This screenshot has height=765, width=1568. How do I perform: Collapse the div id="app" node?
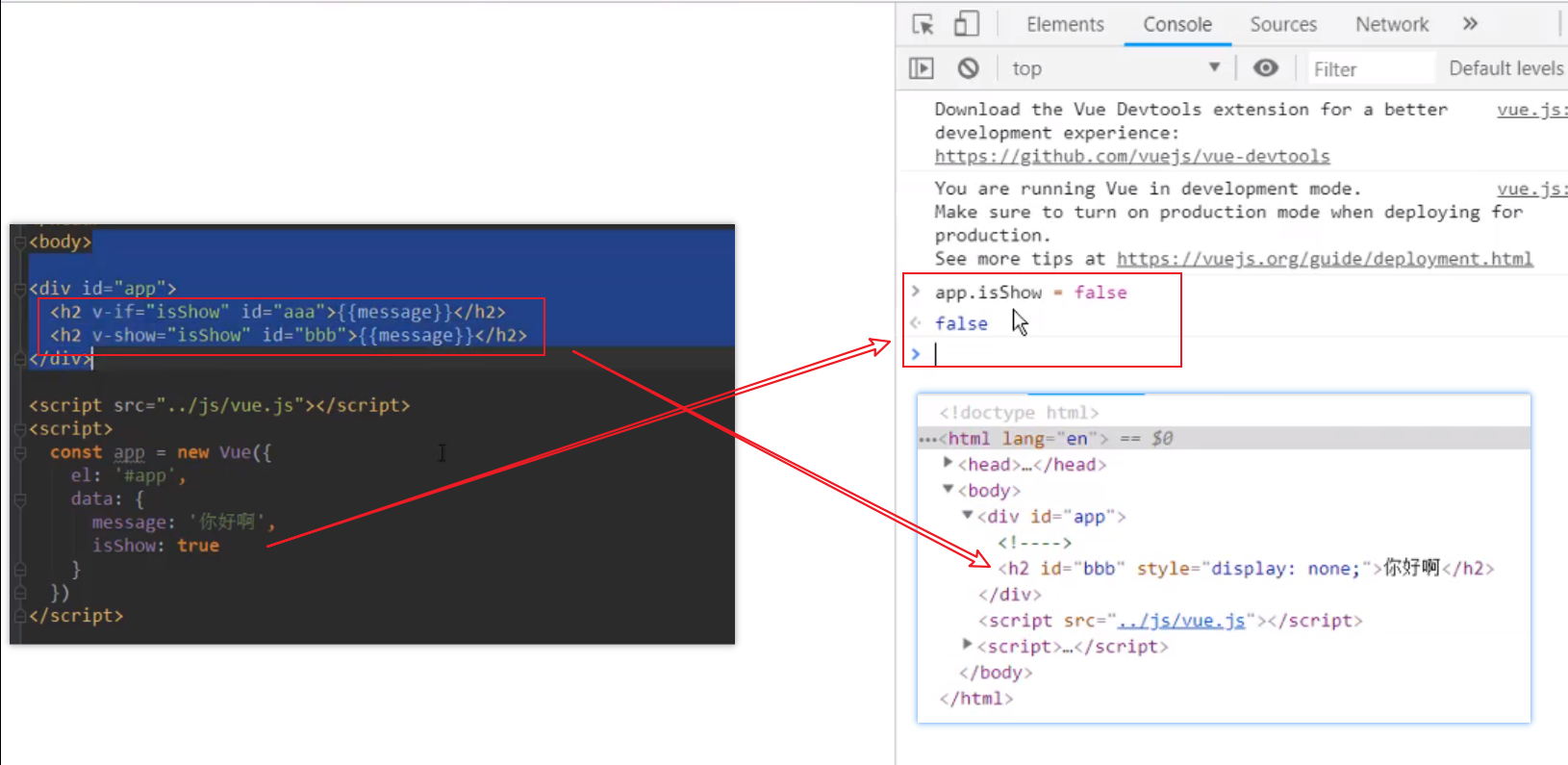click(x=968, y=515)
